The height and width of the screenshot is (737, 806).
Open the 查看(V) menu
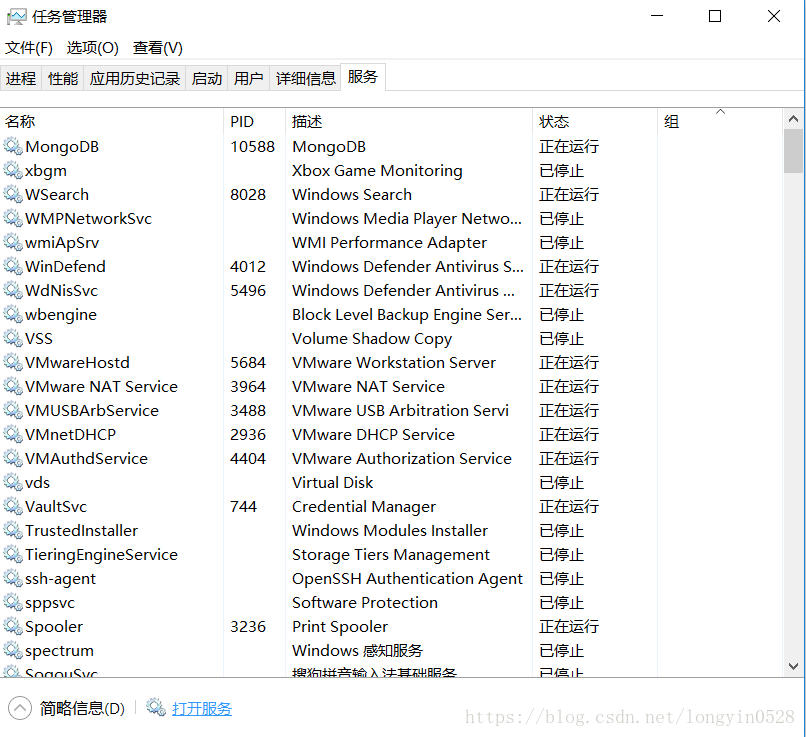click(x=158, y=48)
